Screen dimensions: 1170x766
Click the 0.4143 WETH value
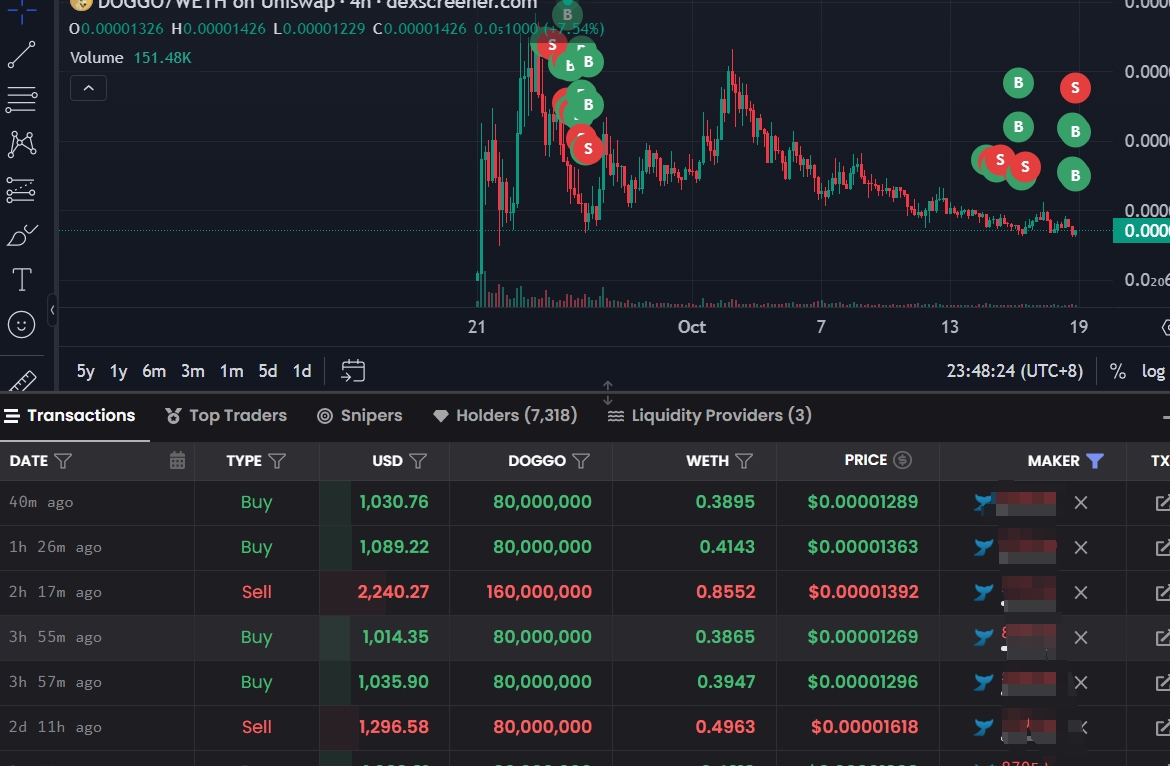pos(728,547)
